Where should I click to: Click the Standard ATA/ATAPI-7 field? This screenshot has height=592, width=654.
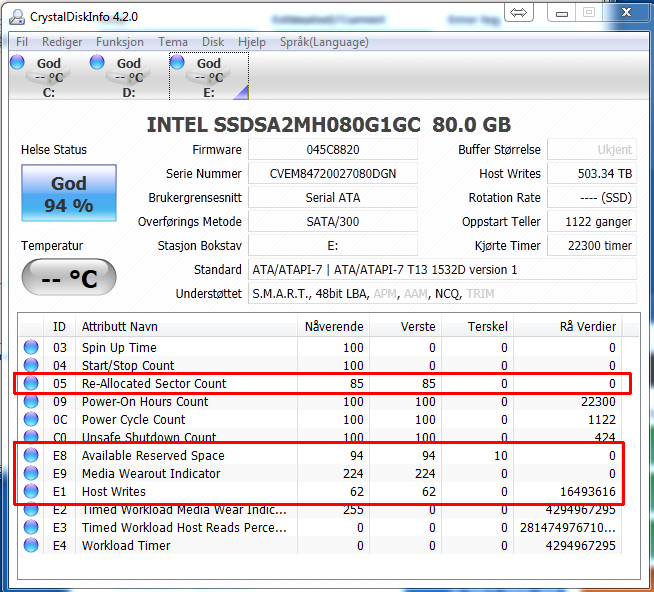tap(443, 270)
